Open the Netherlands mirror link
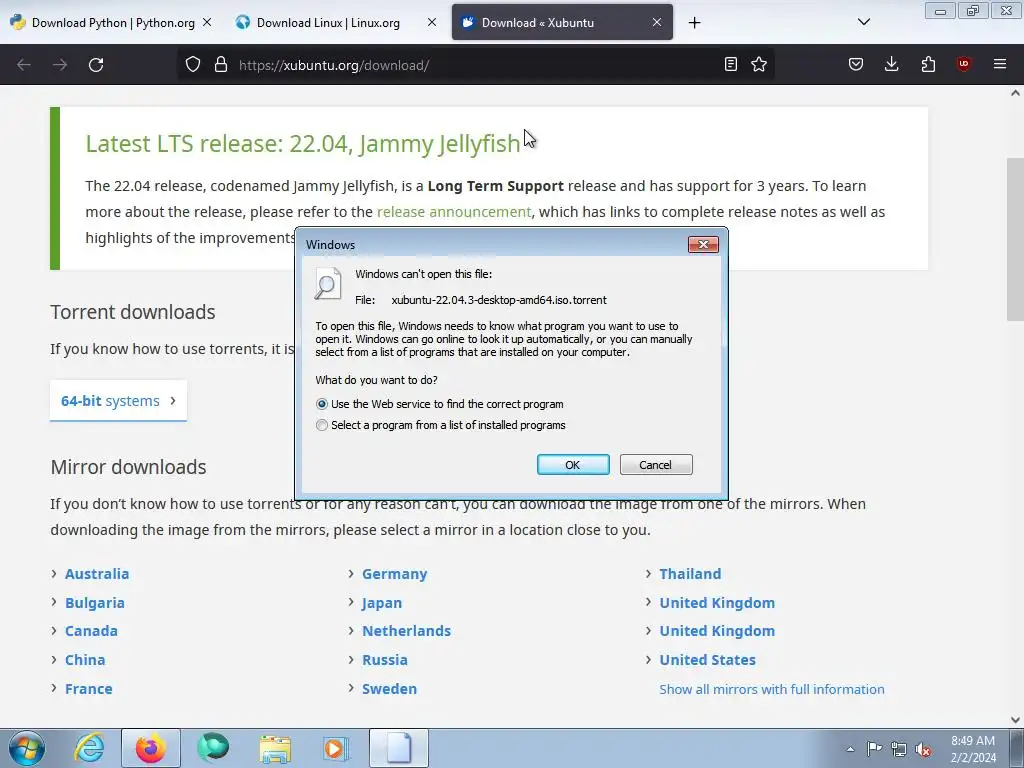The image size is (1024, 768). point(406,631)
